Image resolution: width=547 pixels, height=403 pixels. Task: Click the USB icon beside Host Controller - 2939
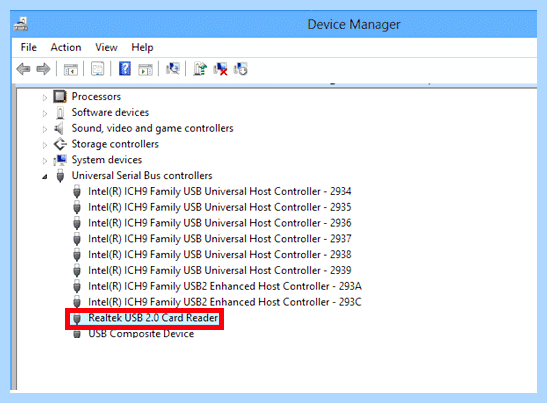77,270
